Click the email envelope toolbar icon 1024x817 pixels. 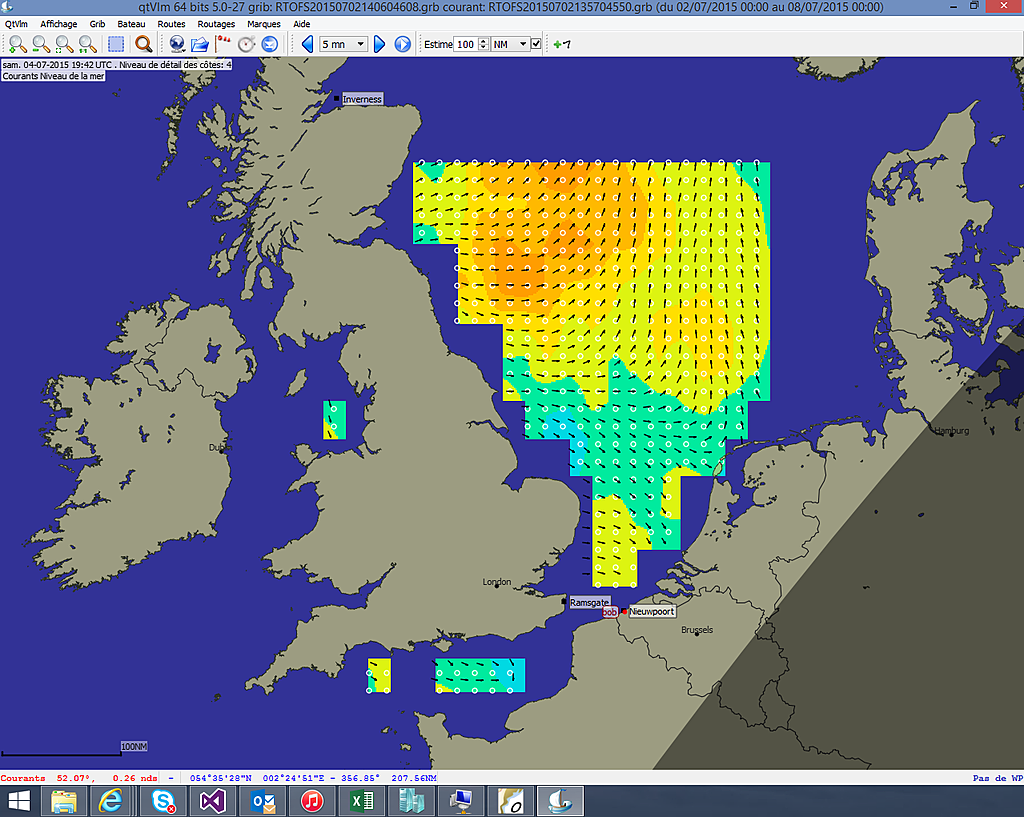pyautogui.click(x=269, y=44)
